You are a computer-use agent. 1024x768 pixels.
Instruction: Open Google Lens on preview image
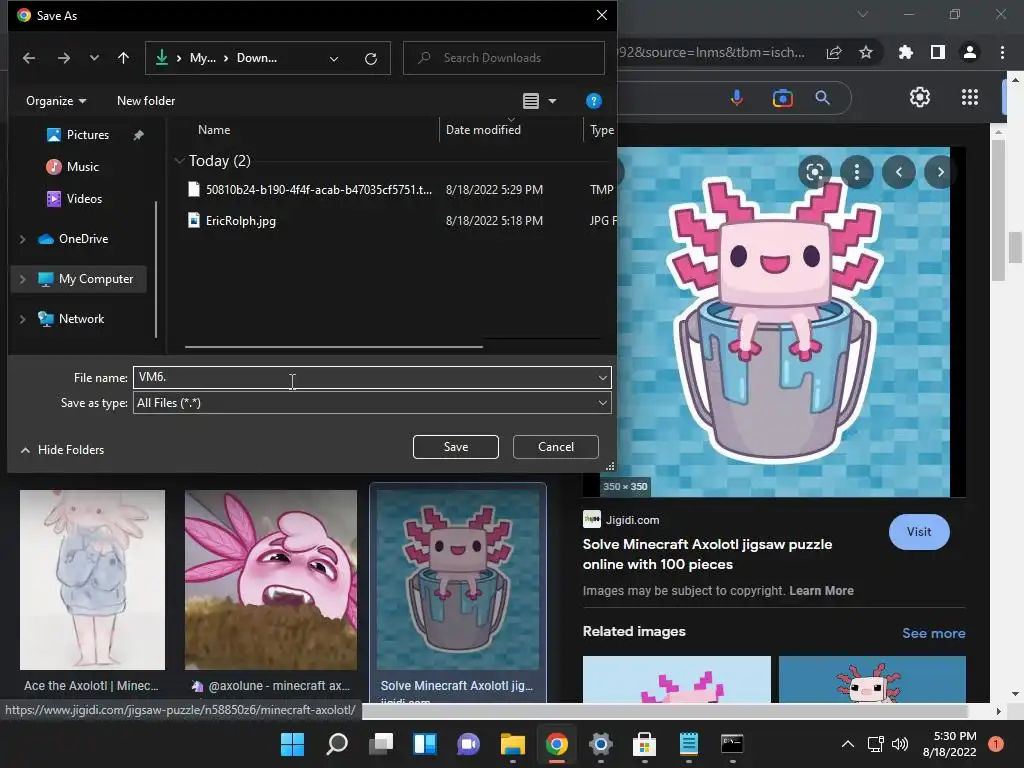click(x=814, y=172)
